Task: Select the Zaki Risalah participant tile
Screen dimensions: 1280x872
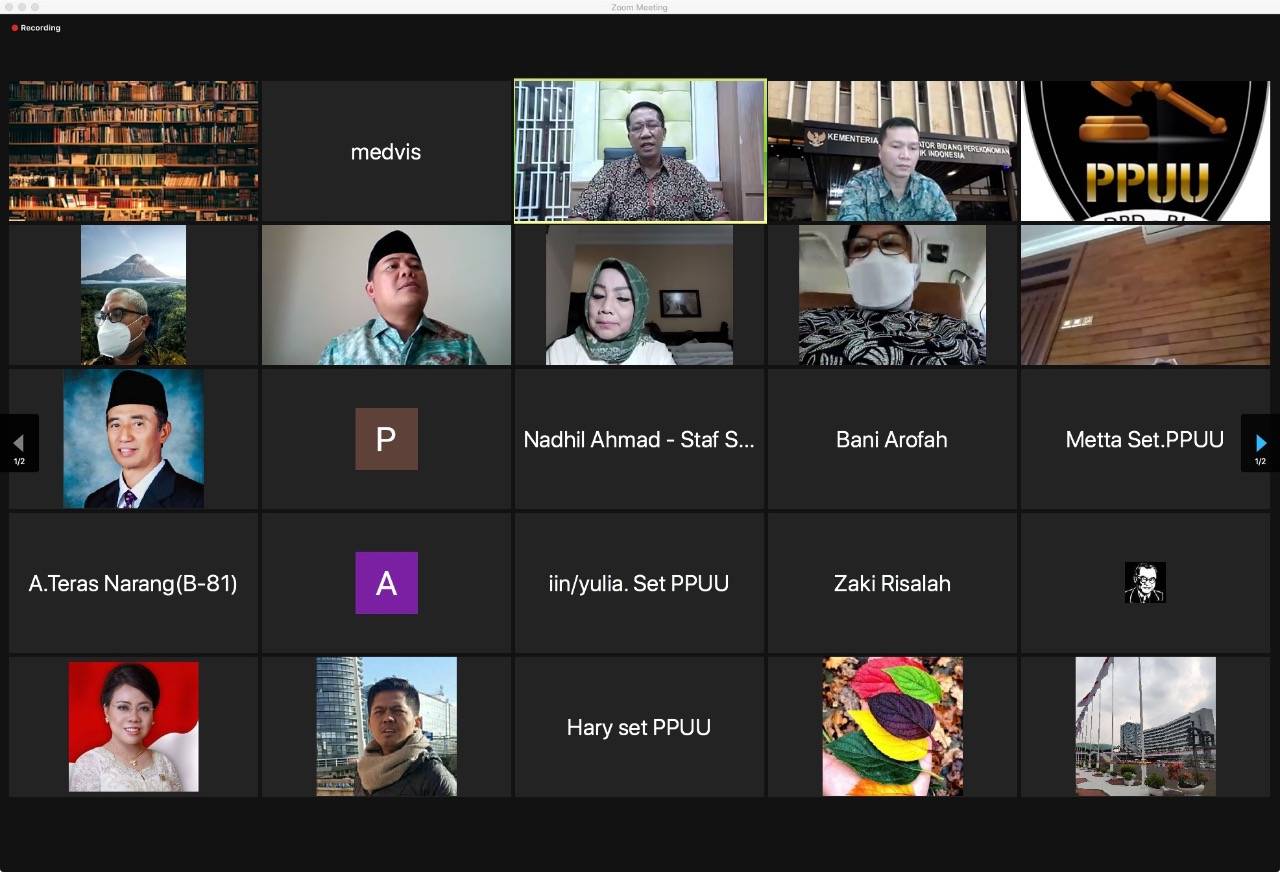Action: pos(892,583)
